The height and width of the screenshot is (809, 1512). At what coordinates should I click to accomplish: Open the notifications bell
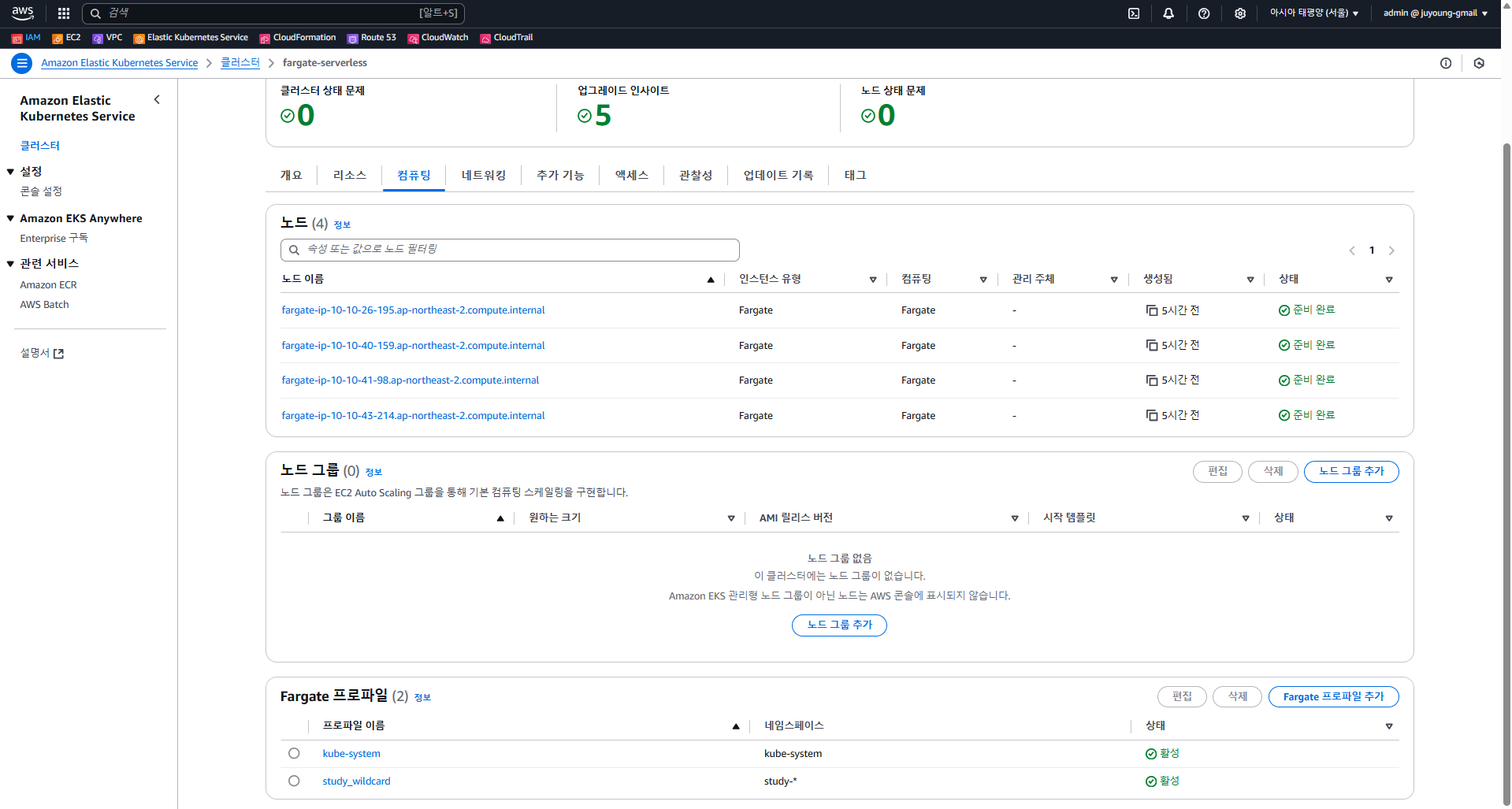pyautogui.click(x=1168, y=13)
